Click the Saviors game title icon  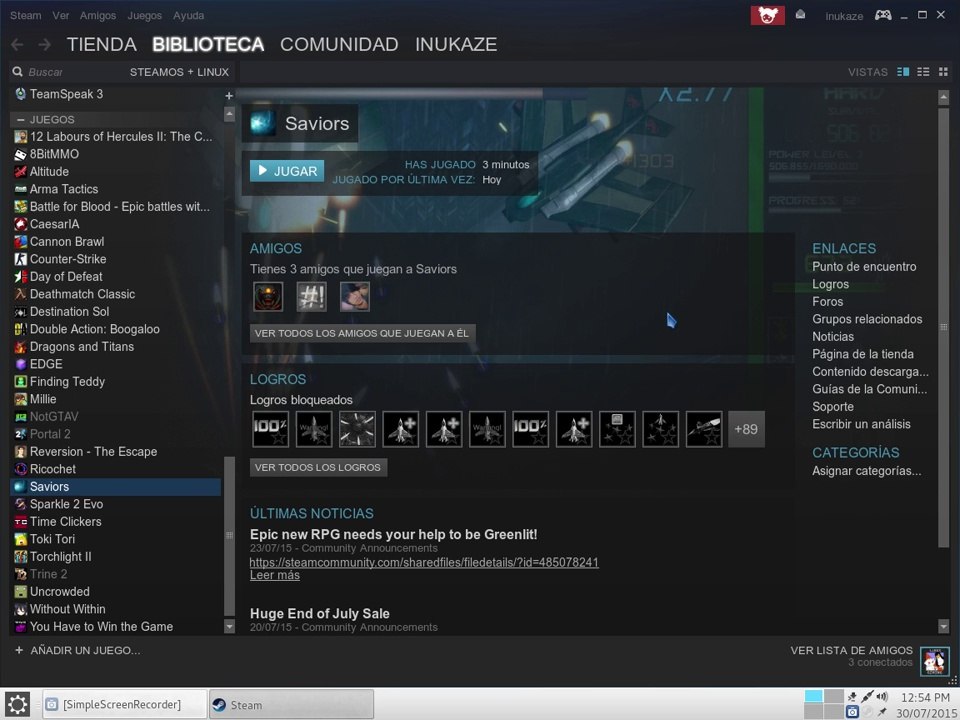(x=263, y=123)
